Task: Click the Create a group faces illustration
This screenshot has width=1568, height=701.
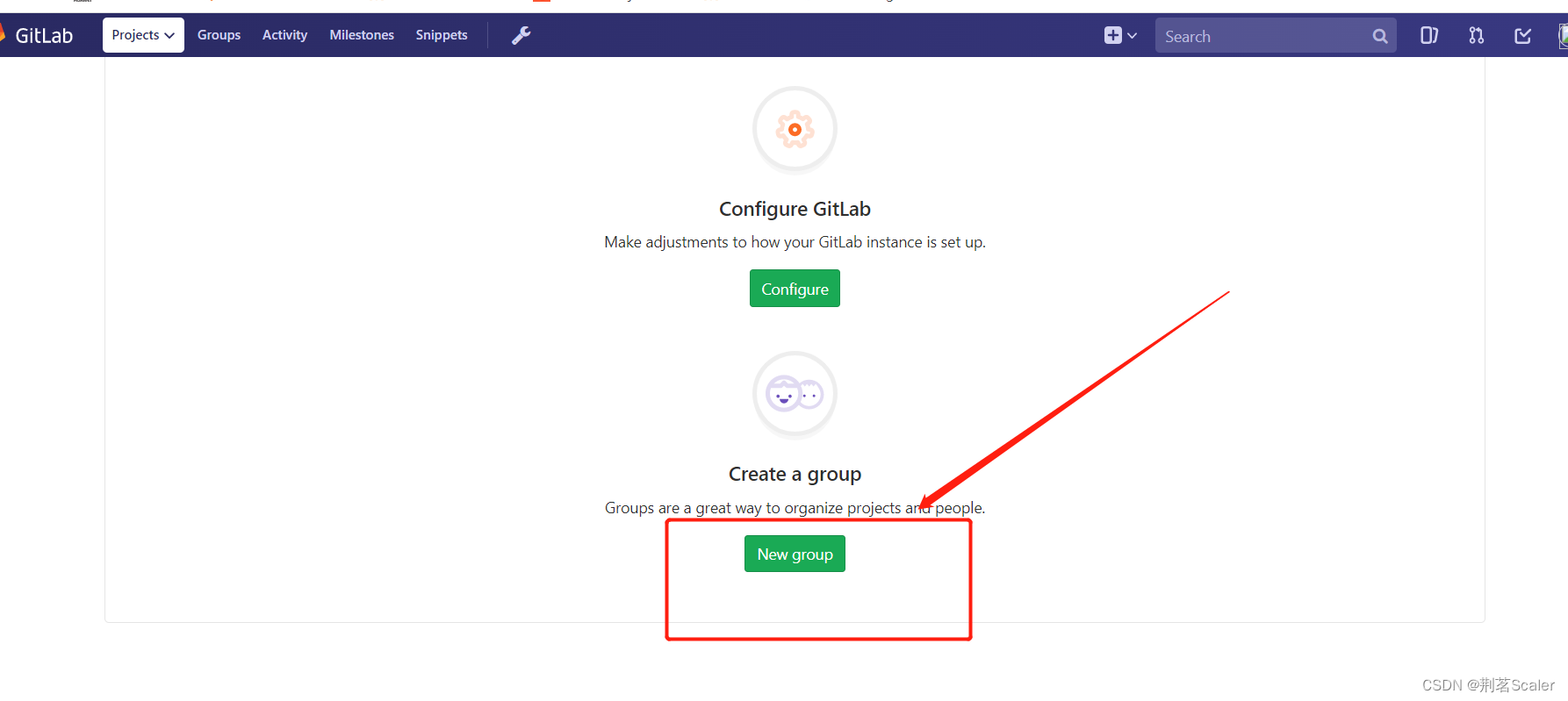Action: tap(795, 395)
